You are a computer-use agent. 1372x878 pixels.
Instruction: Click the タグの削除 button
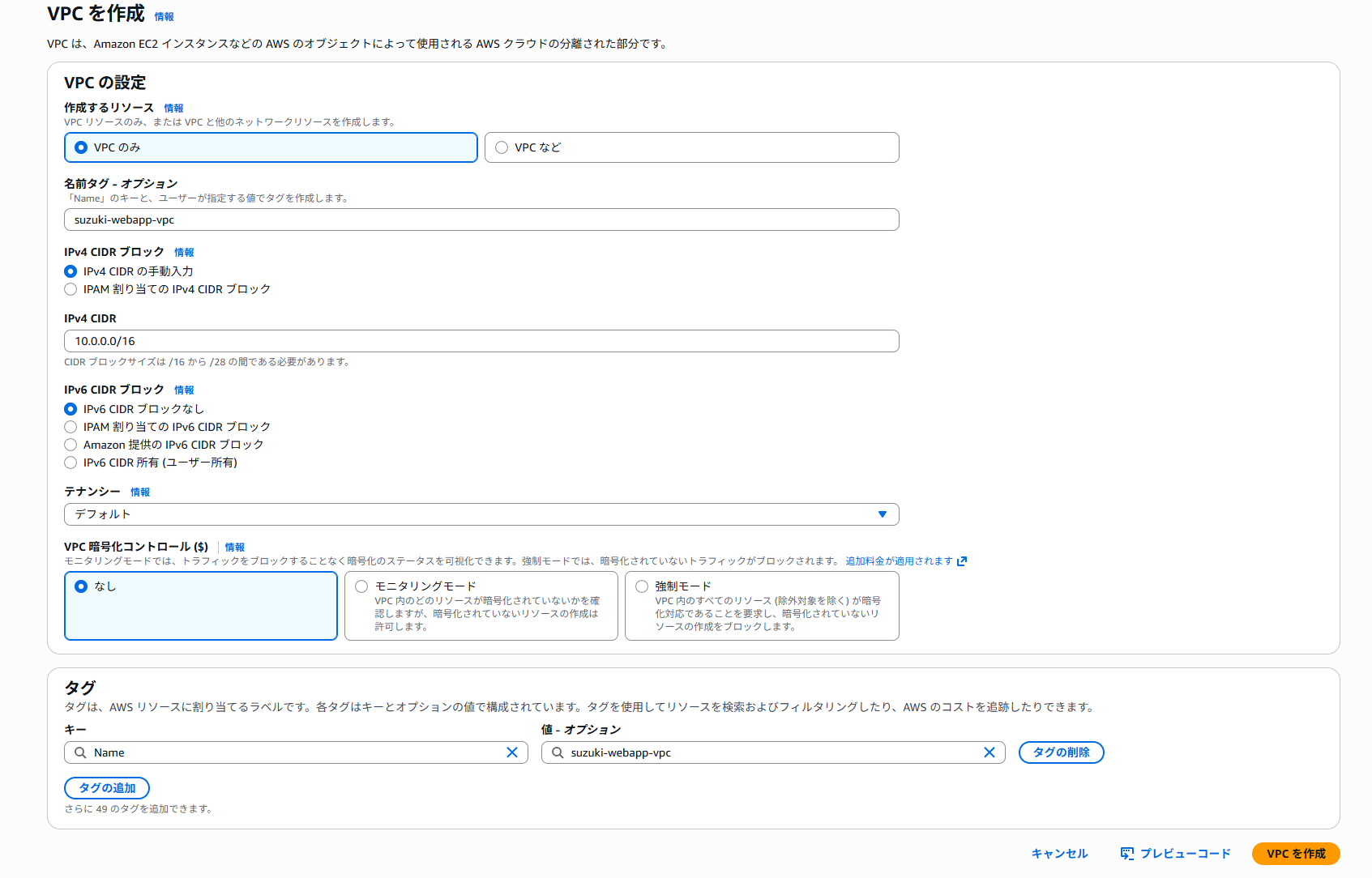tap(1061, 752)
